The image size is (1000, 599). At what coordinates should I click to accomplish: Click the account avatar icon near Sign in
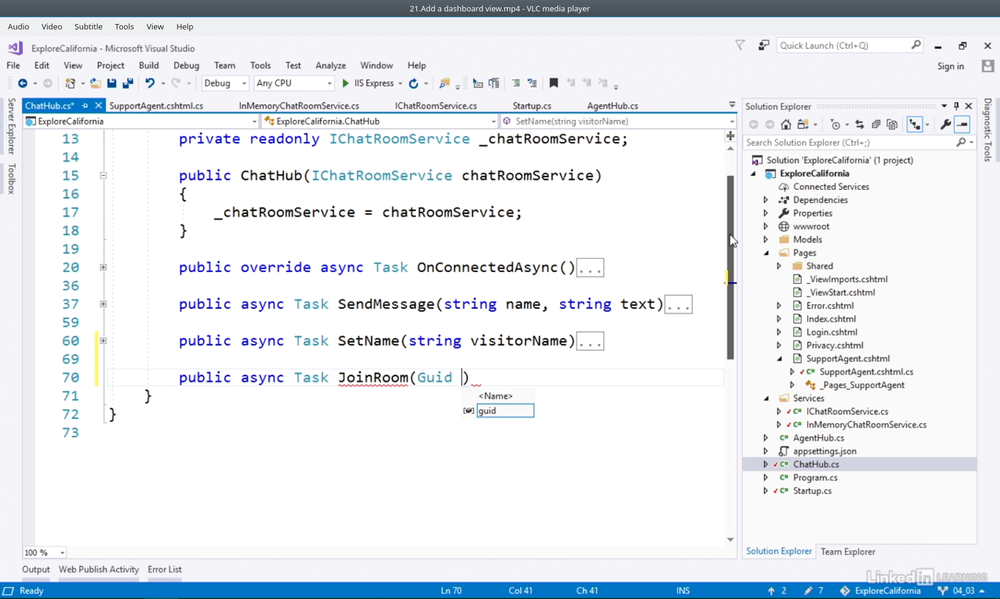tap(988, 66)
